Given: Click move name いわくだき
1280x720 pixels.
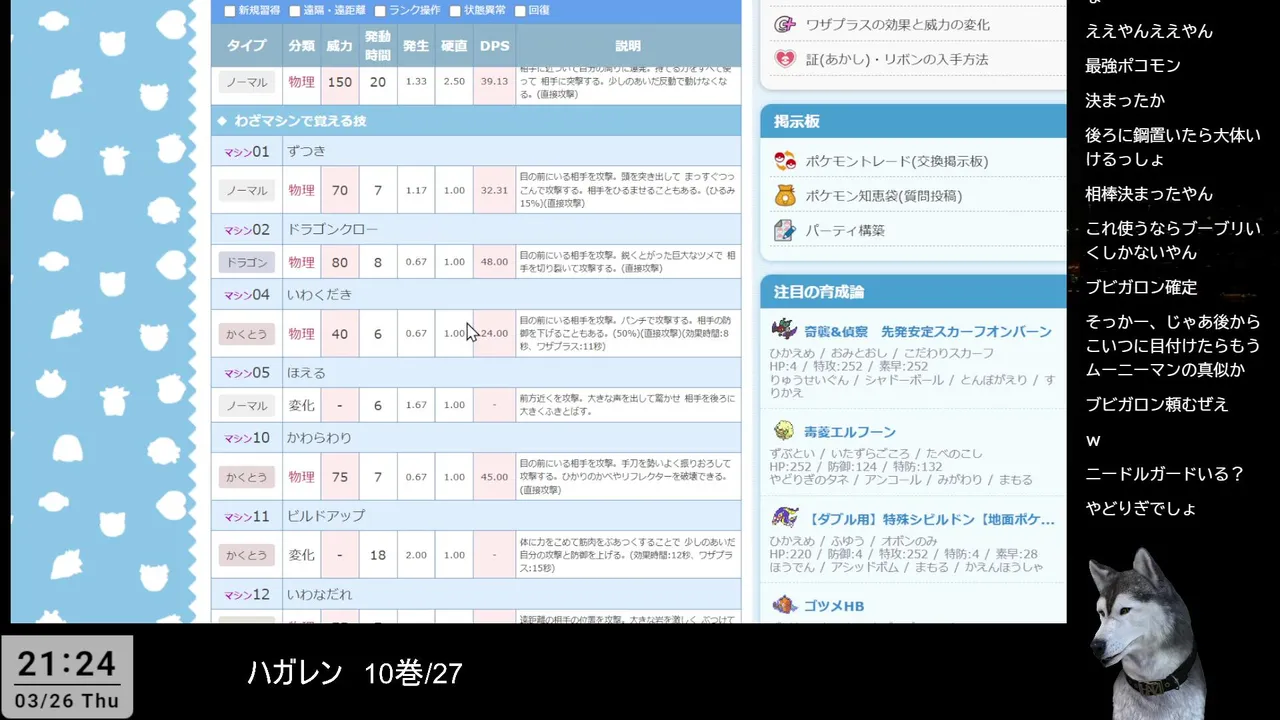Looking at the screenshot, I should (x=319, y=294).
